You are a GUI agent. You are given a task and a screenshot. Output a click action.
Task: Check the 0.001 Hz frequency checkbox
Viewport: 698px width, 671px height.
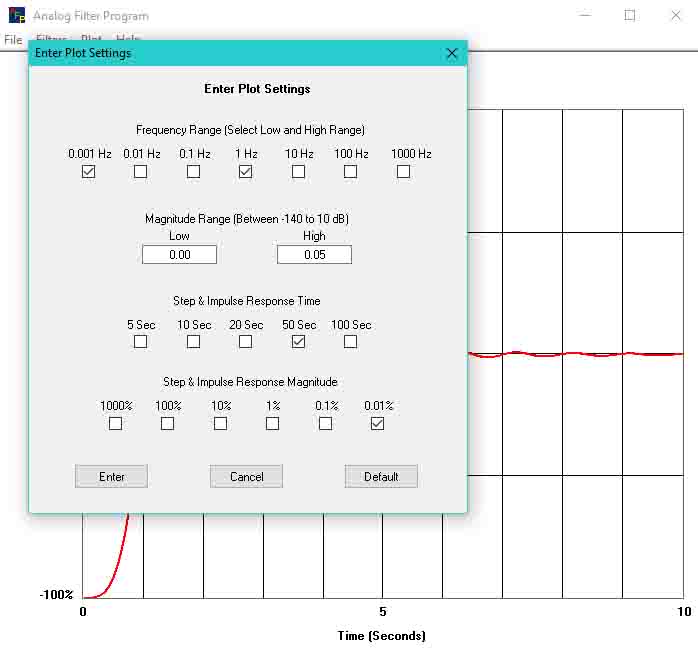tap(89, 171)
